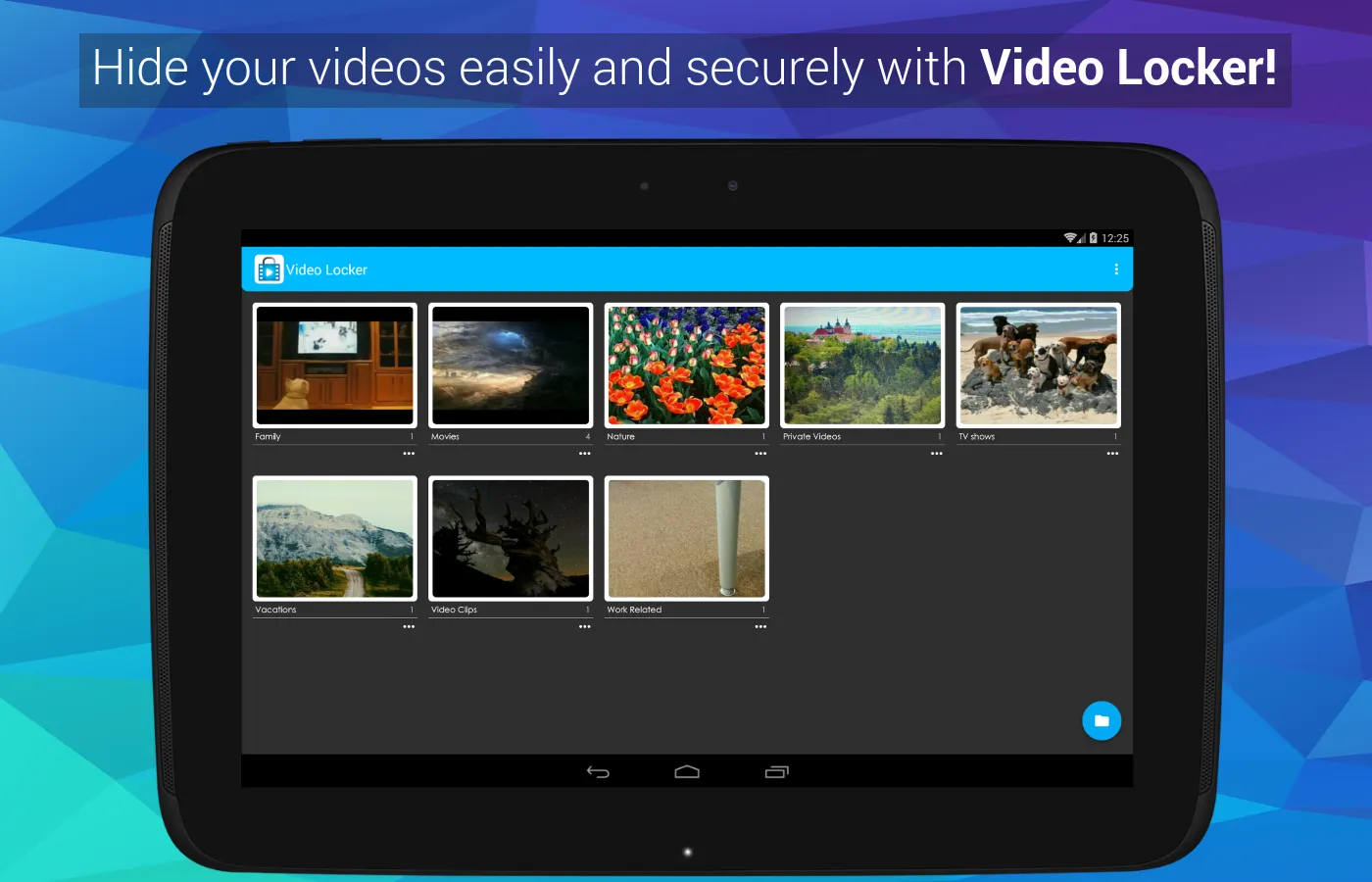Tap the Vacations folder label
The image size is (1372, 882).
(275, 610)
